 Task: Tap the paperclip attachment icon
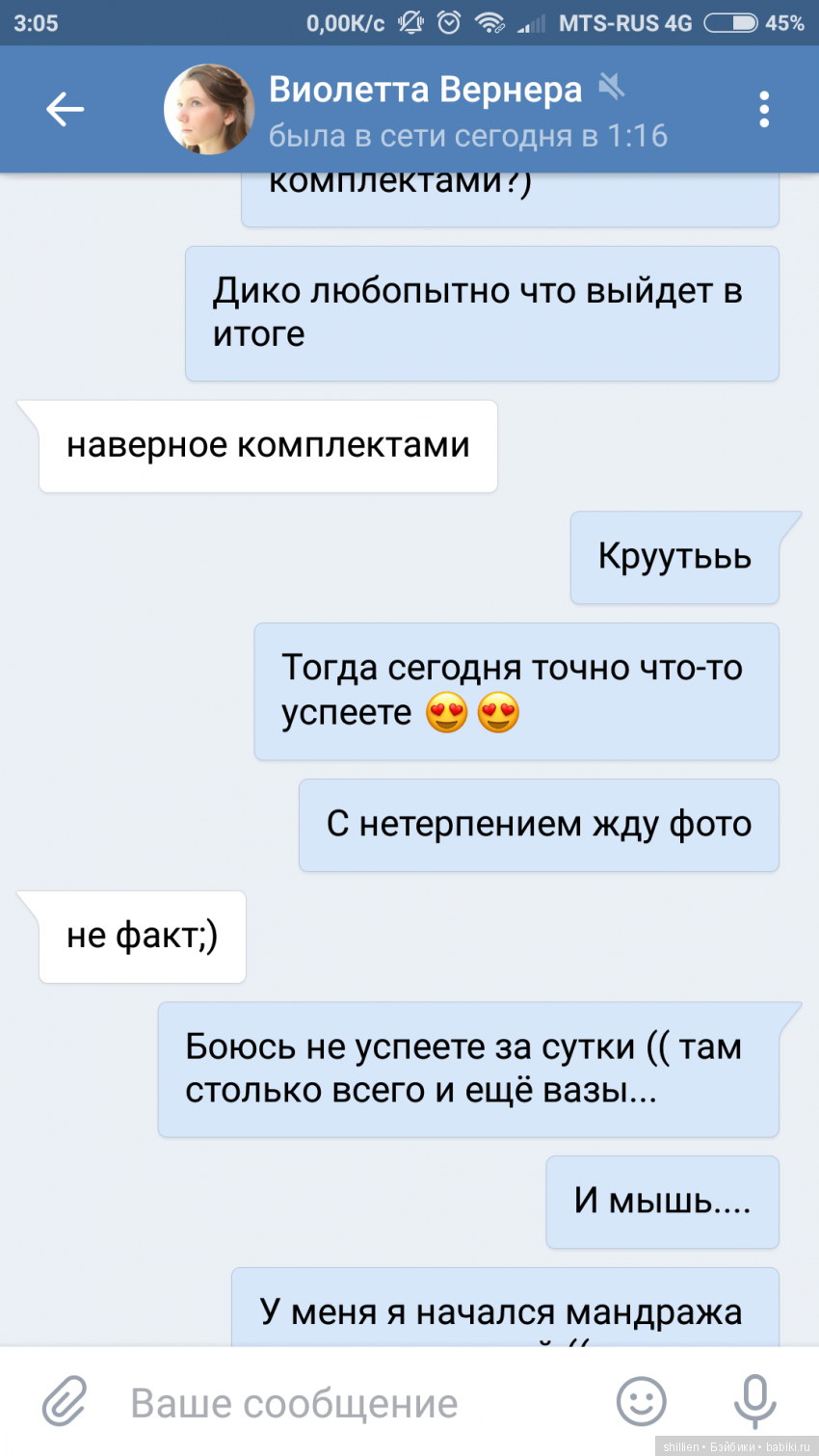pos(65,1401)
